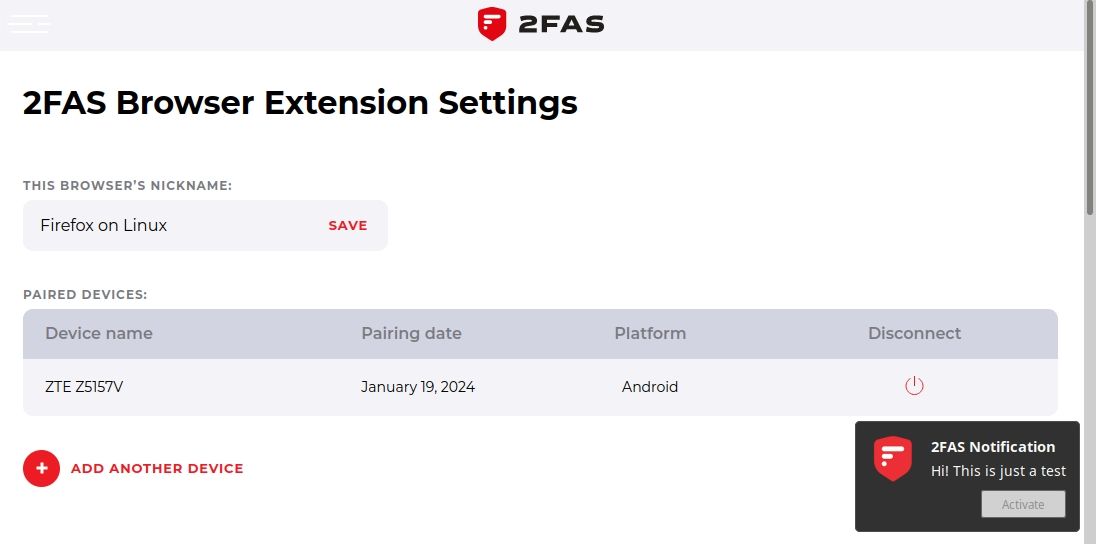Click the Pairing date column header
The height and width of the screenshot is (544, 1096).
tap(411, 334)
